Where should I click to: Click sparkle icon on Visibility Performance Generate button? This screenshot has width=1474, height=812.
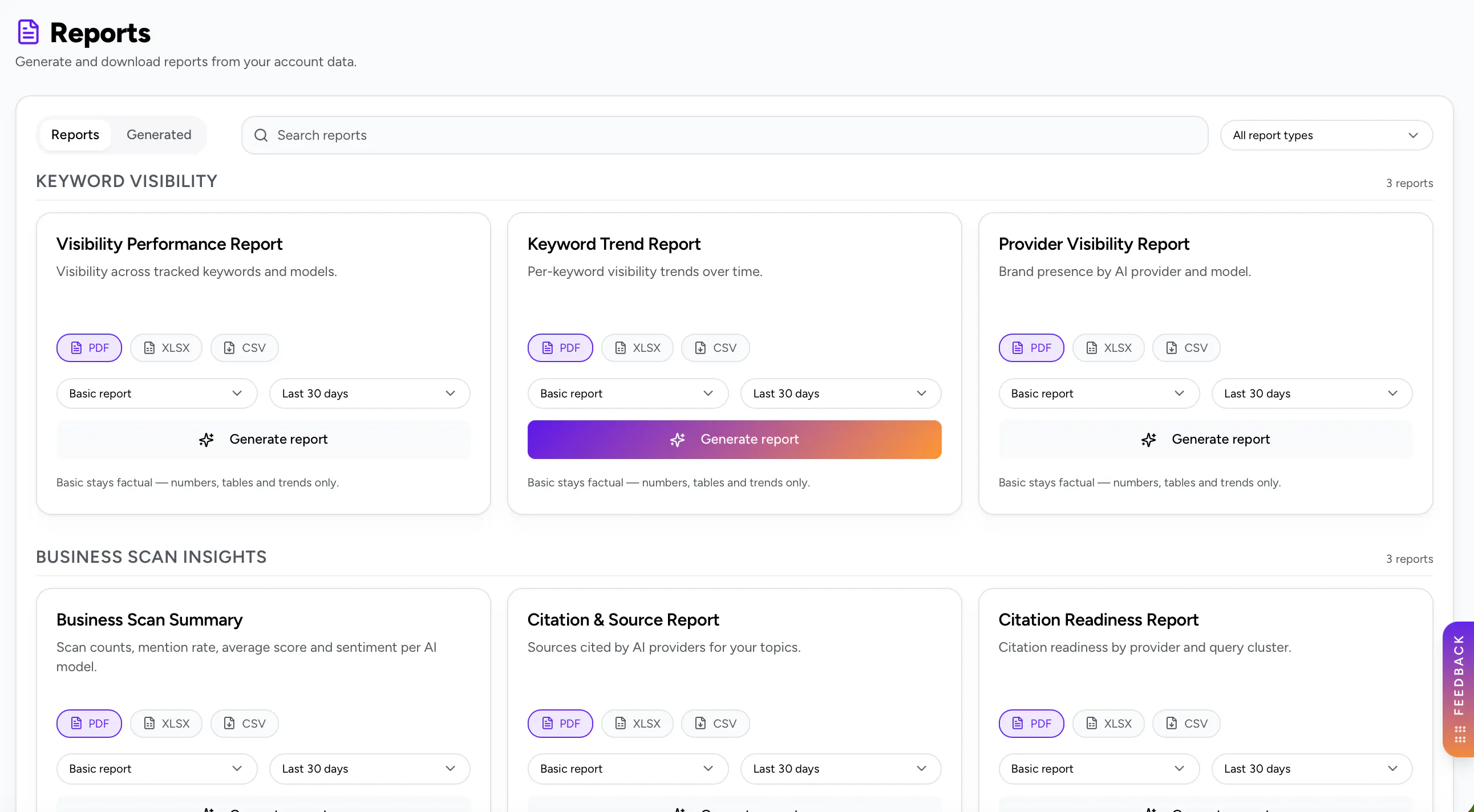pos(206,439)
